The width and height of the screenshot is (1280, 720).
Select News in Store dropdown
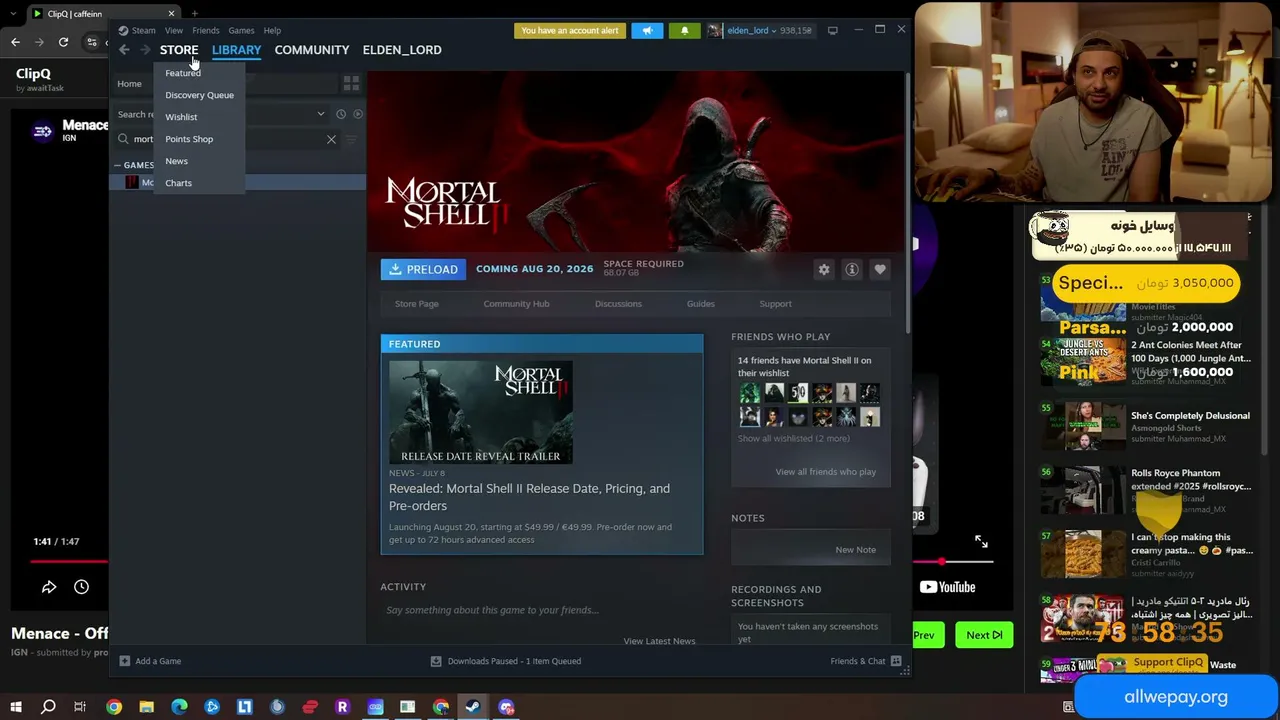[176, 161]
